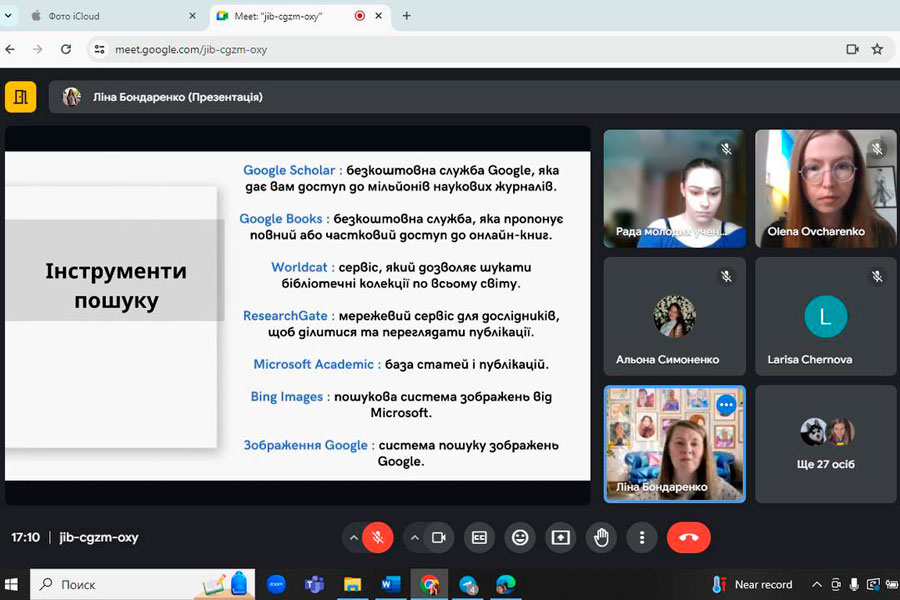This screenshot has height=600, width=900.
Task: Click the Поиск taskbar search box
Action: pyautogui.click(x=142, y=584)
